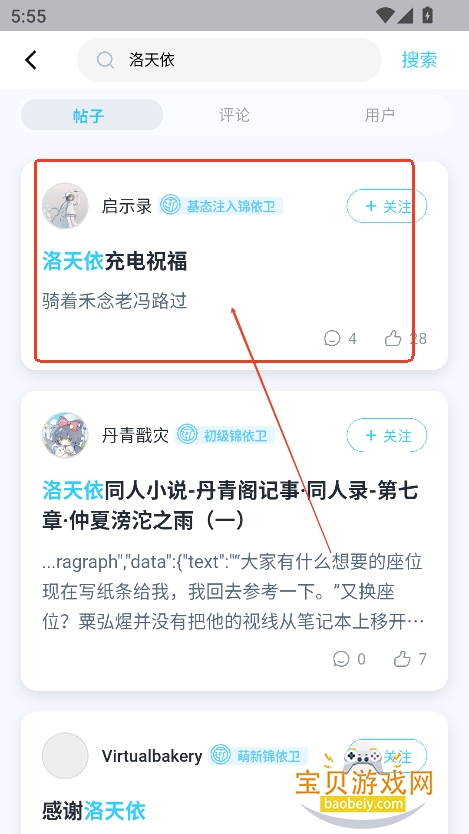
Task: Tap the back arrow icon
Action: point(31,60)
